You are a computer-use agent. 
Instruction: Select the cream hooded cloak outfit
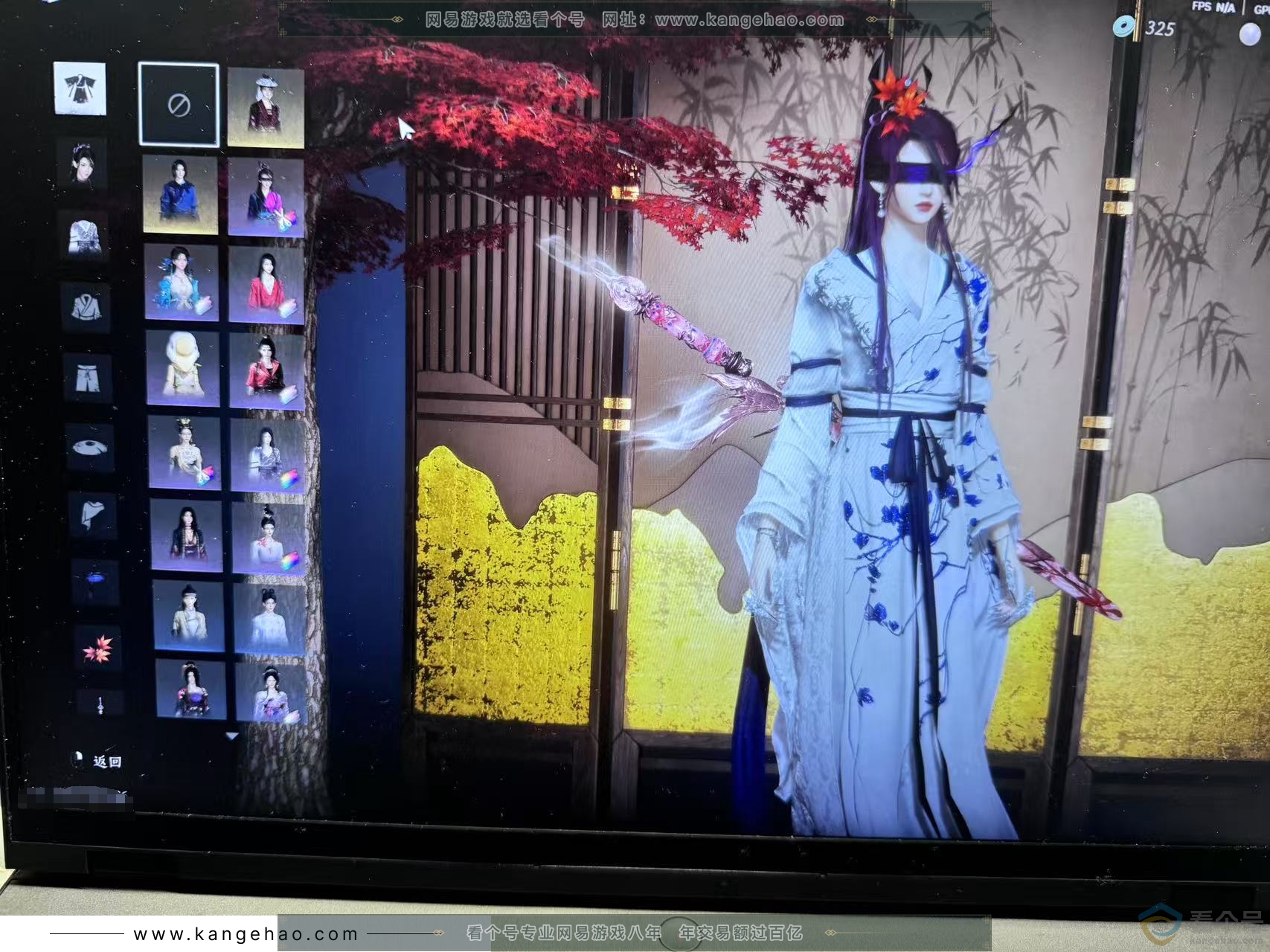183,368
